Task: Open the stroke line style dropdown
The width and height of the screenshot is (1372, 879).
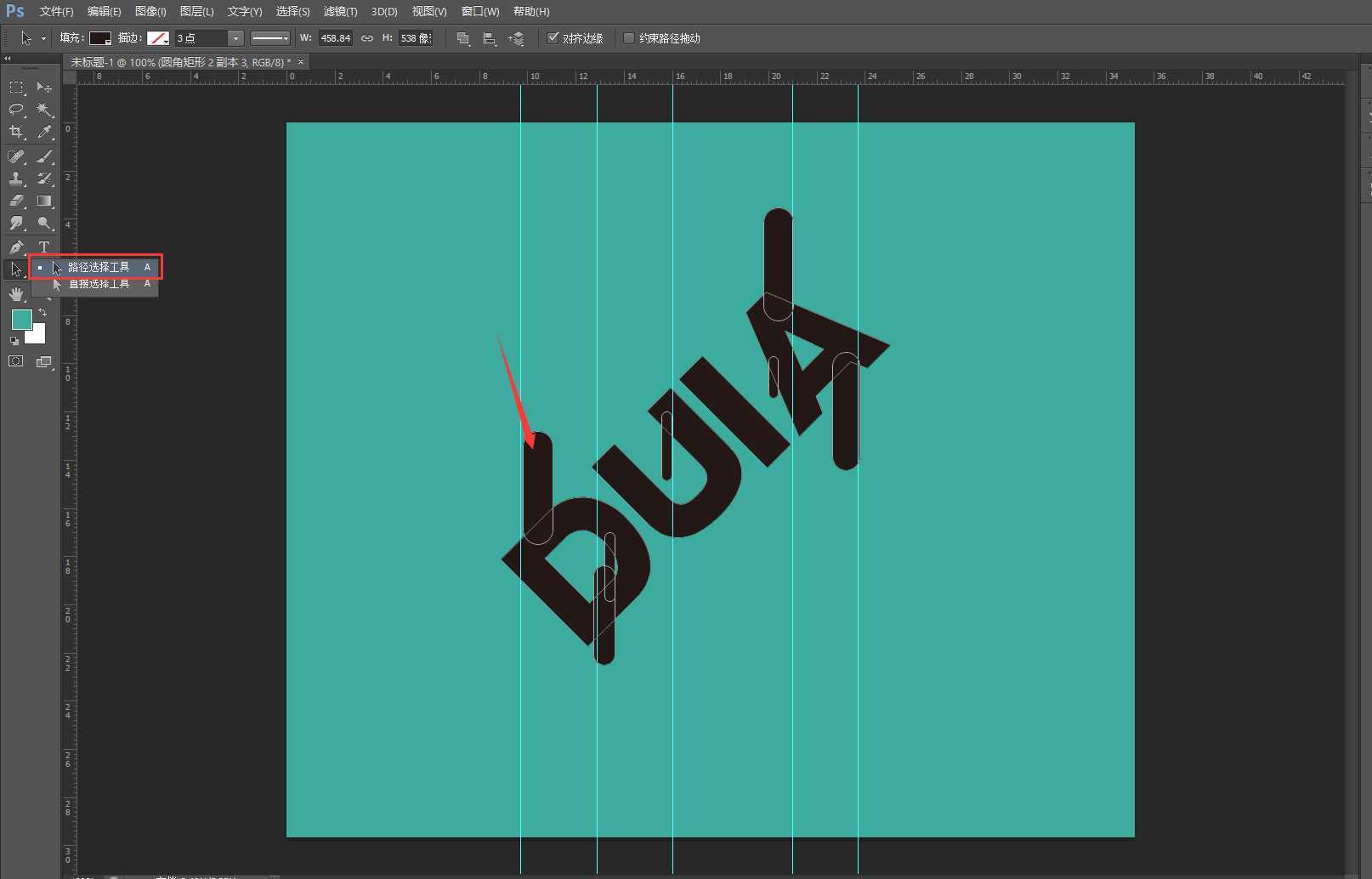Action: (x=270, y=38)
